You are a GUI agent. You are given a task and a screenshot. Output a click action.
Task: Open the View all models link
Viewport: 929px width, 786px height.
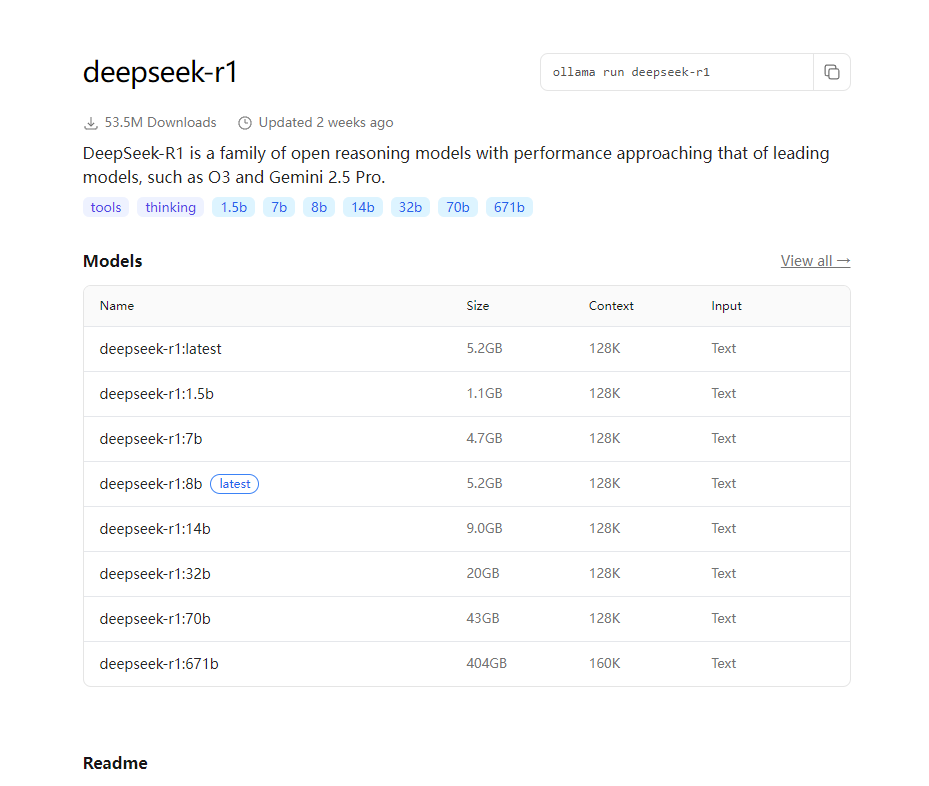coord(815,261)
